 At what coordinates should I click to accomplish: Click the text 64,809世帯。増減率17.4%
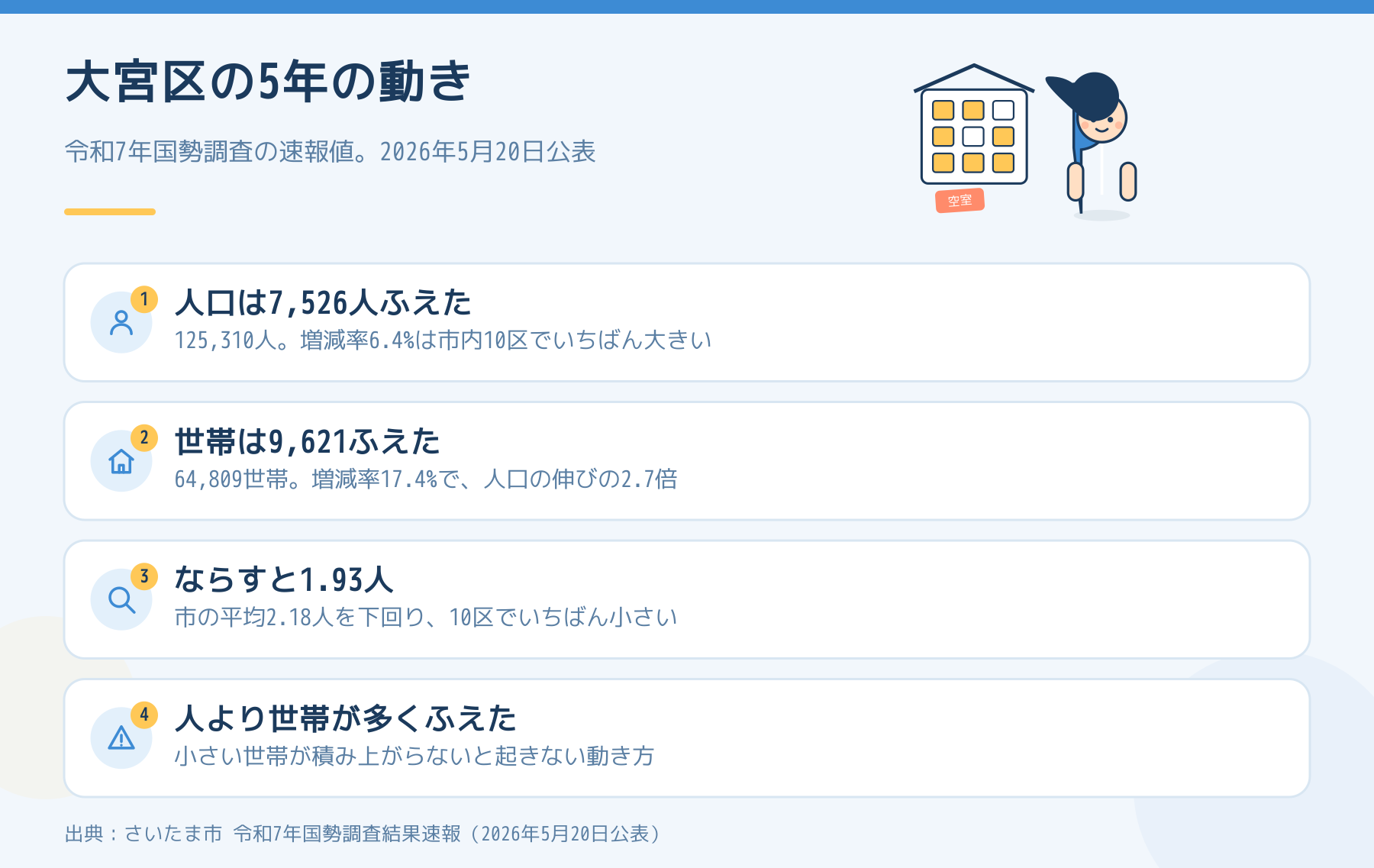[306, 479]
